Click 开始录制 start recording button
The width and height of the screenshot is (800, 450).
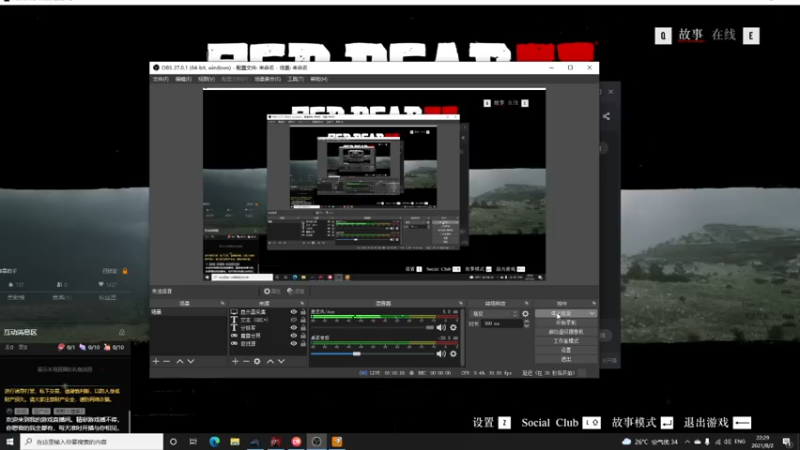[x=566, y=323]
